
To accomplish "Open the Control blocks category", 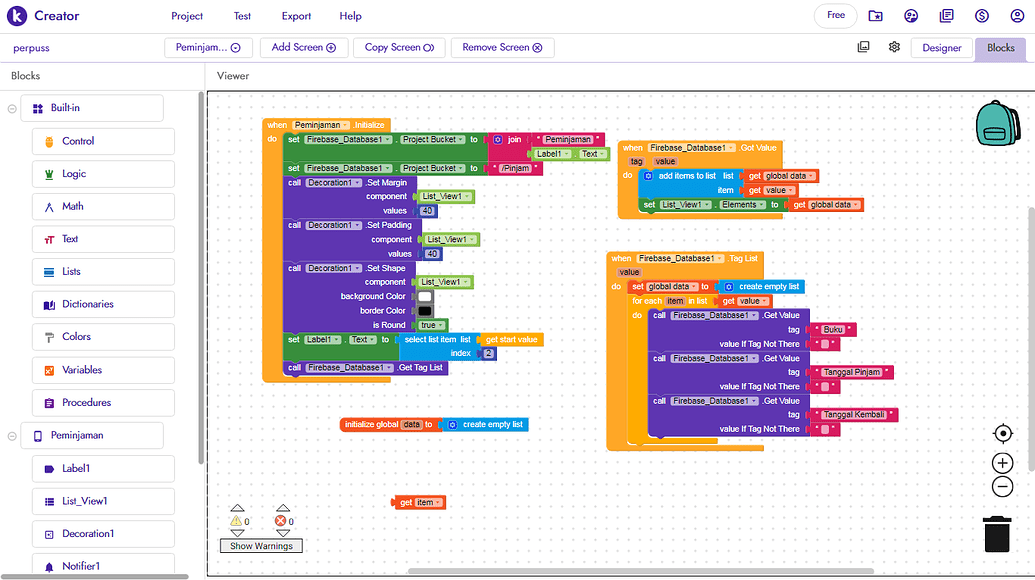I will (x=103, y=141).
